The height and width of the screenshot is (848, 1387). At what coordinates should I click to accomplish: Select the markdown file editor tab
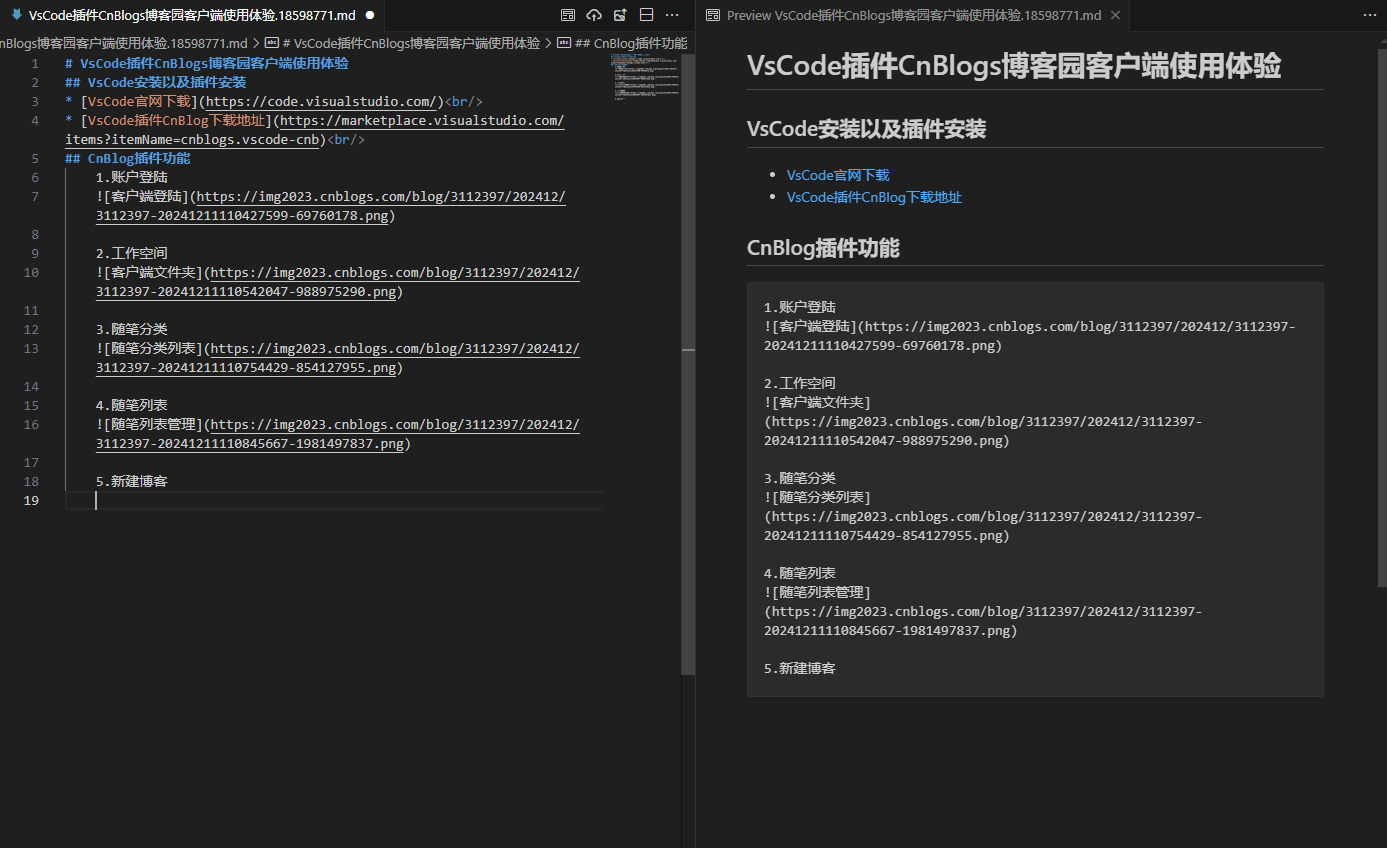pos(192,15)
